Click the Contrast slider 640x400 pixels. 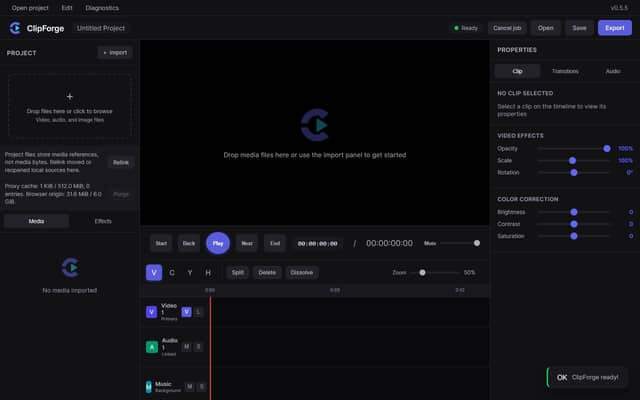(573, 224)
